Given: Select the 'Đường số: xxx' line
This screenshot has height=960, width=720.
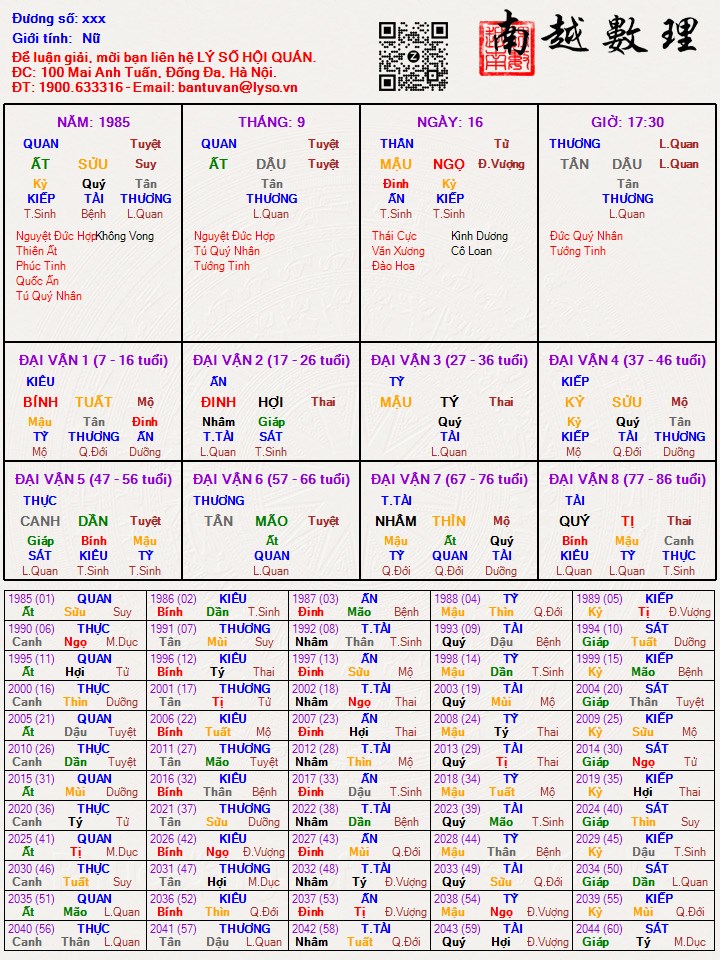Looking at the screenshot, I should coord(59,19).
